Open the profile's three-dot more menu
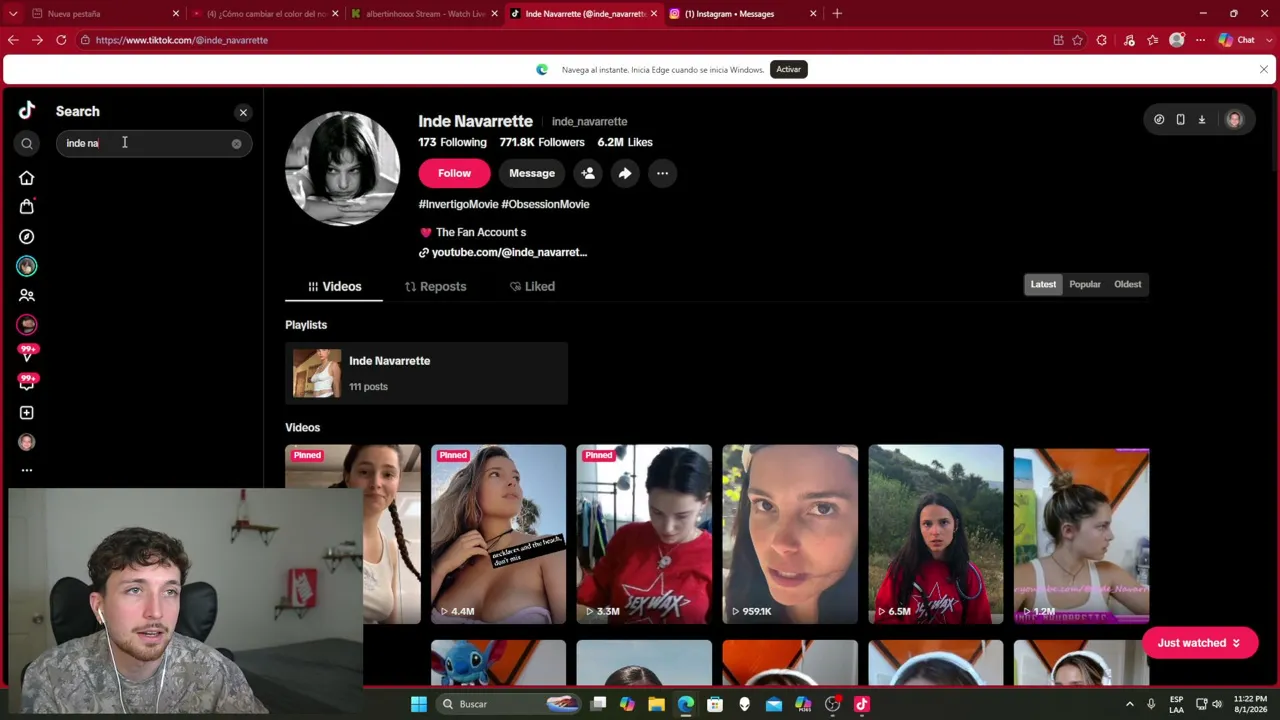 662,173
